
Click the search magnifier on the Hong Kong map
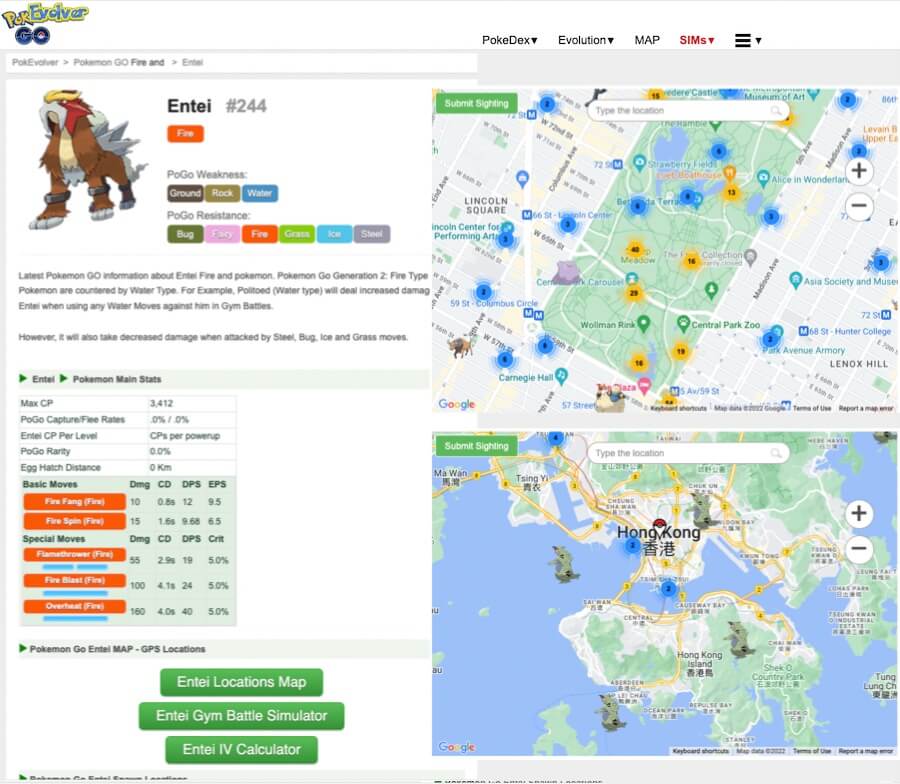click(775, 453)
